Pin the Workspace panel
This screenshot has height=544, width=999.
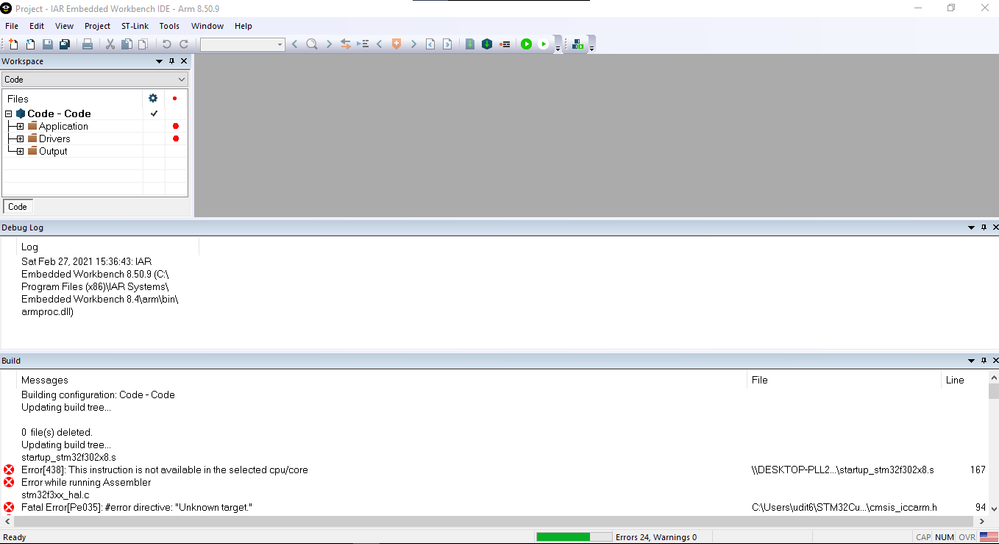click(x=171, y=61)
